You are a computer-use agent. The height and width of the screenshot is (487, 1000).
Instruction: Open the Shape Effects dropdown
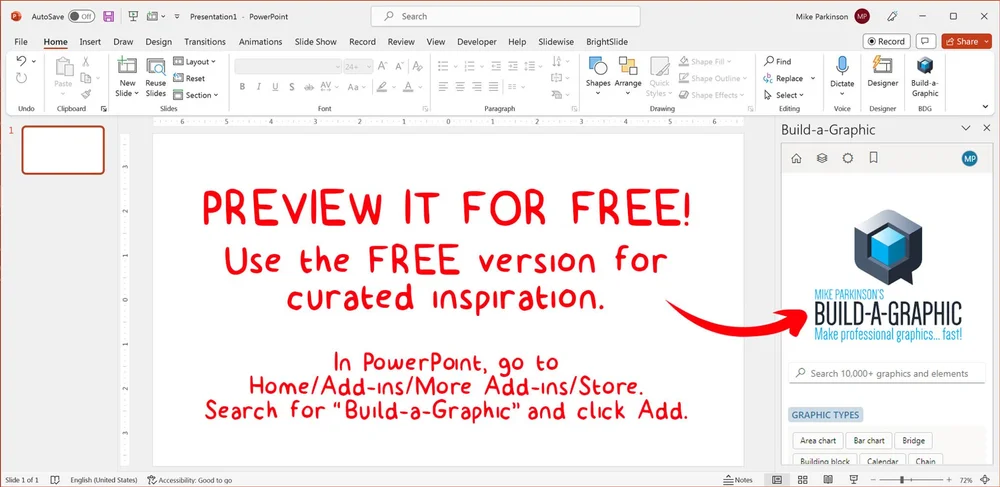(711, 95)
